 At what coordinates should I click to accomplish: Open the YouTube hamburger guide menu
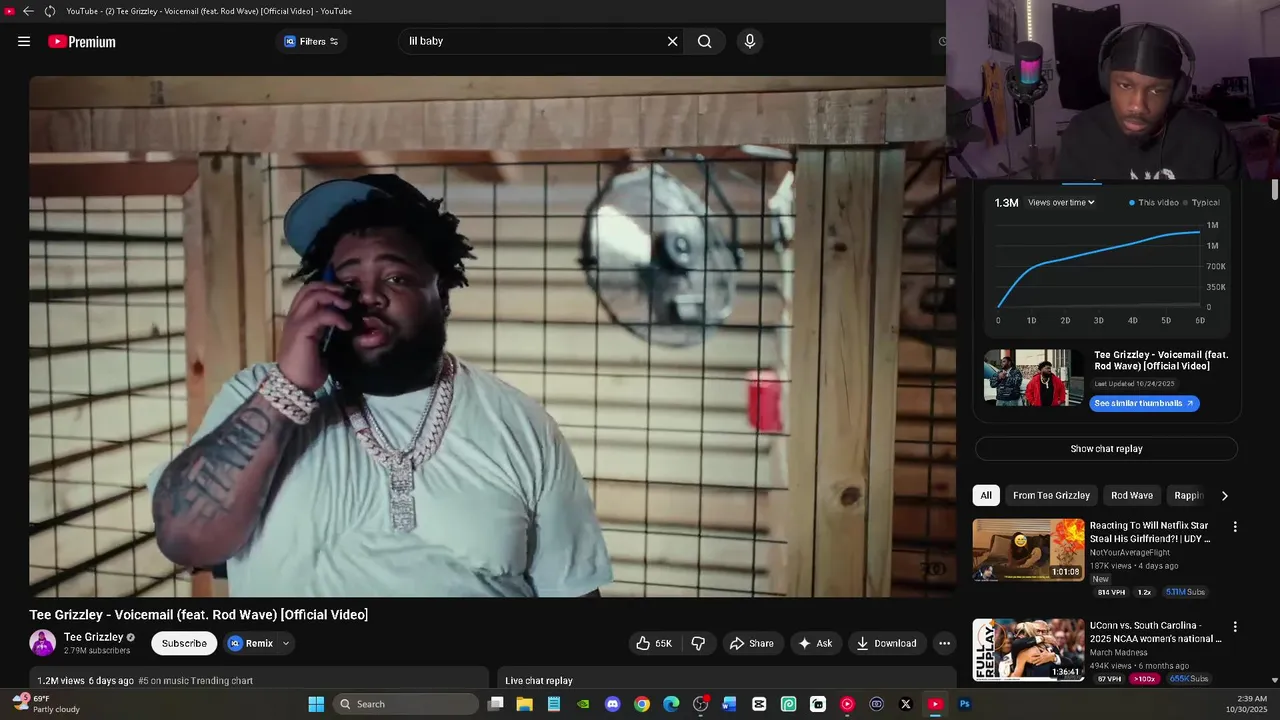(x=24, y=41)
